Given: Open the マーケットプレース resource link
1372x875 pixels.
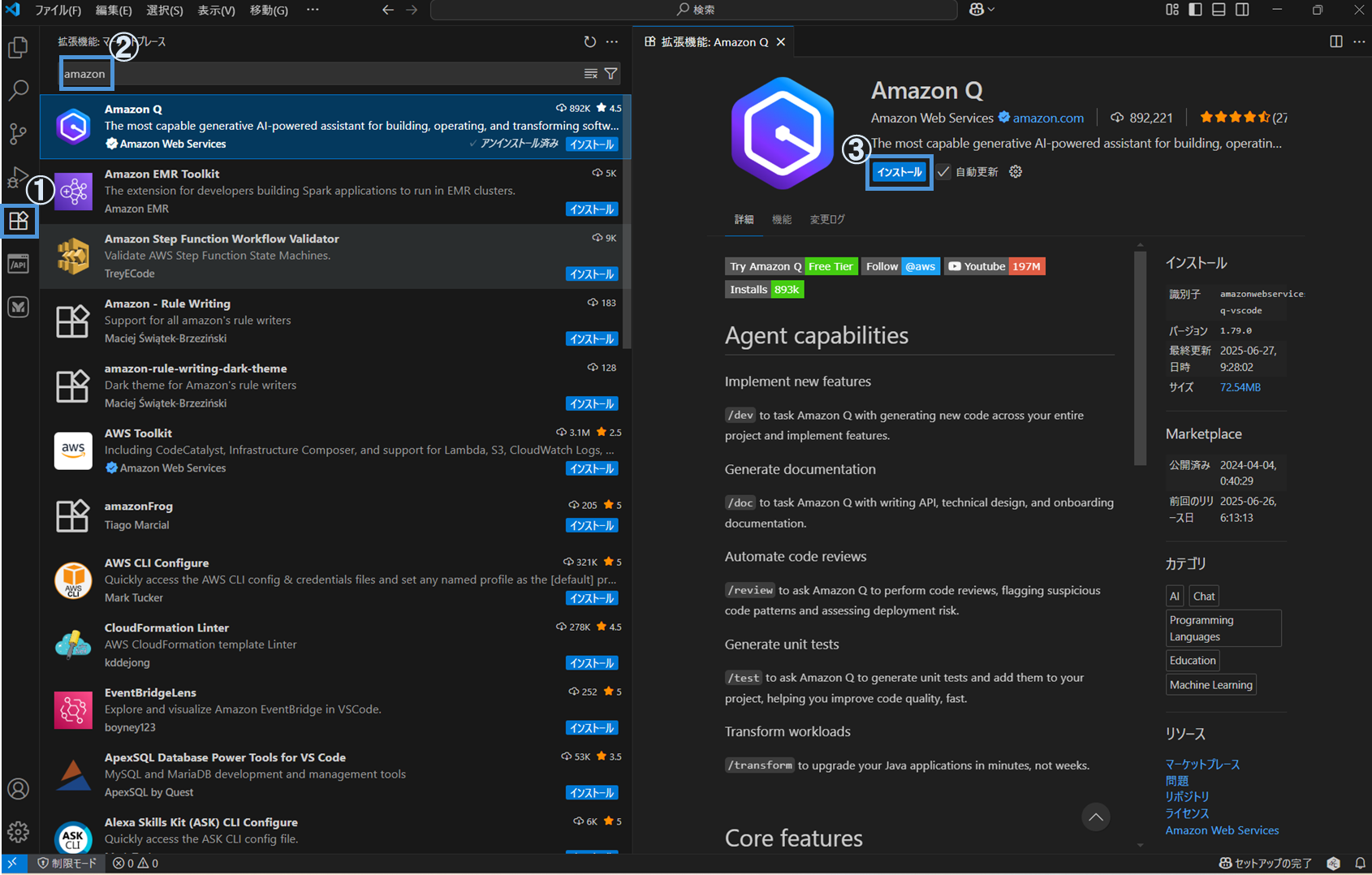Looking at the screenshot, I should [1202, 765].
